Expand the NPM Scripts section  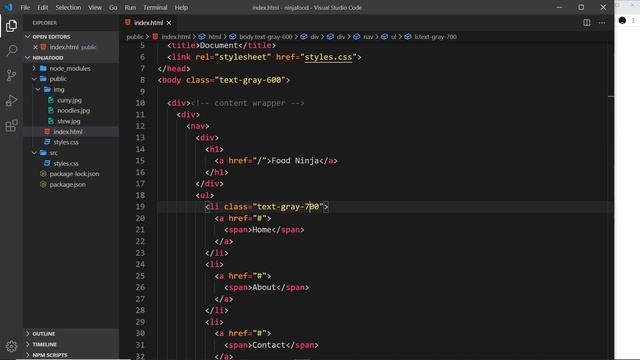[49, 355]
